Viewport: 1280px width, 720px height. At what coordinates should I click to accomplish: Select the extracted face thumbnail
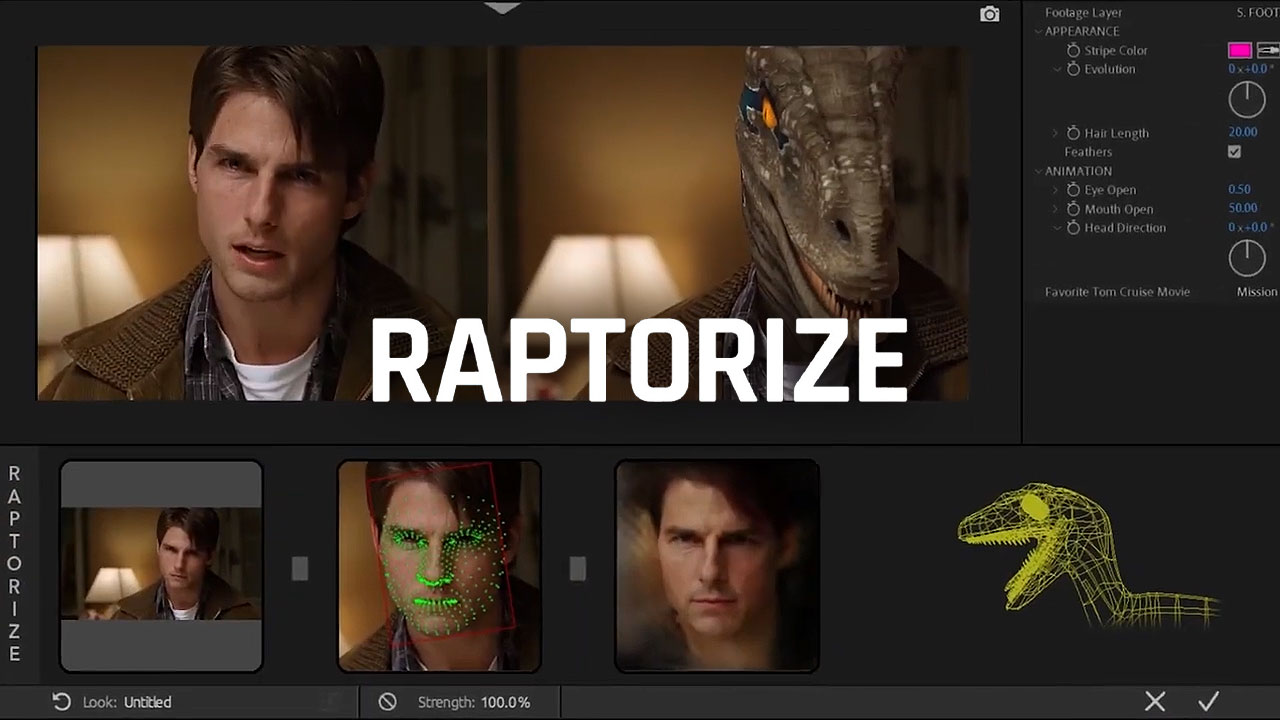[717, 566]
